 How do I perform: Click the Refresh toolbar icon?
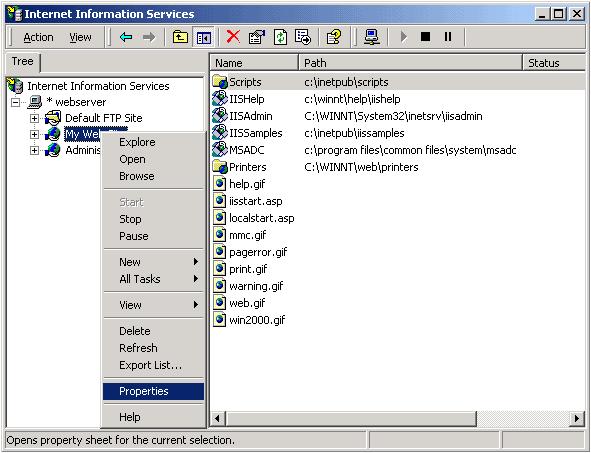(x=280, y=37)
